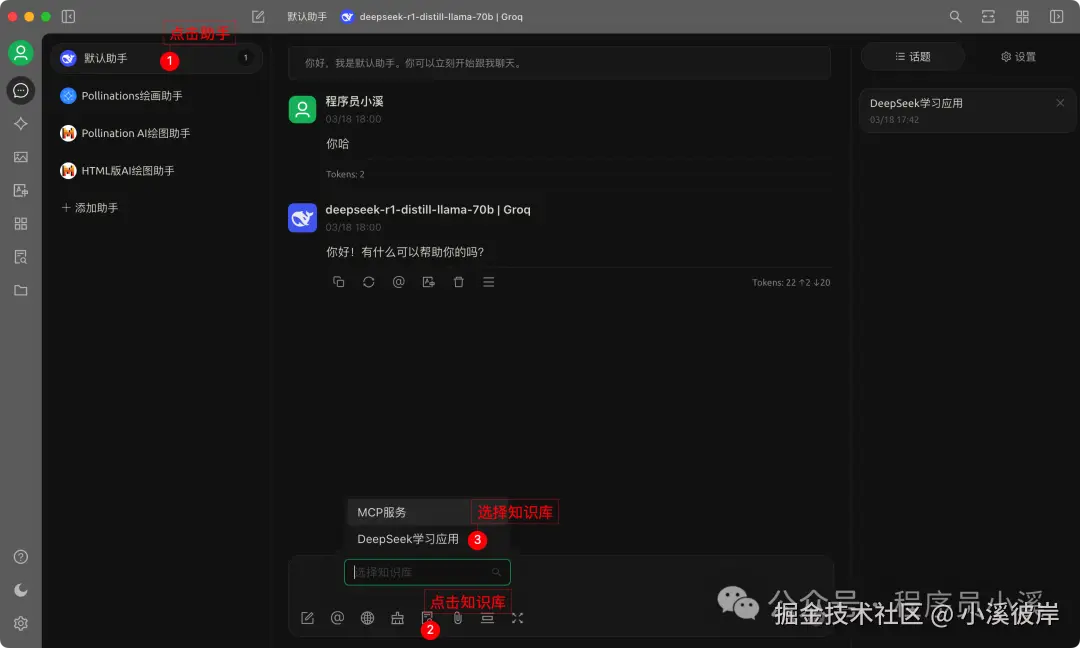The width and height of the screenshot is (1080, 648).
Task: Select the HTML版AI绘图助手 assistant
Action: pos(157,170)
